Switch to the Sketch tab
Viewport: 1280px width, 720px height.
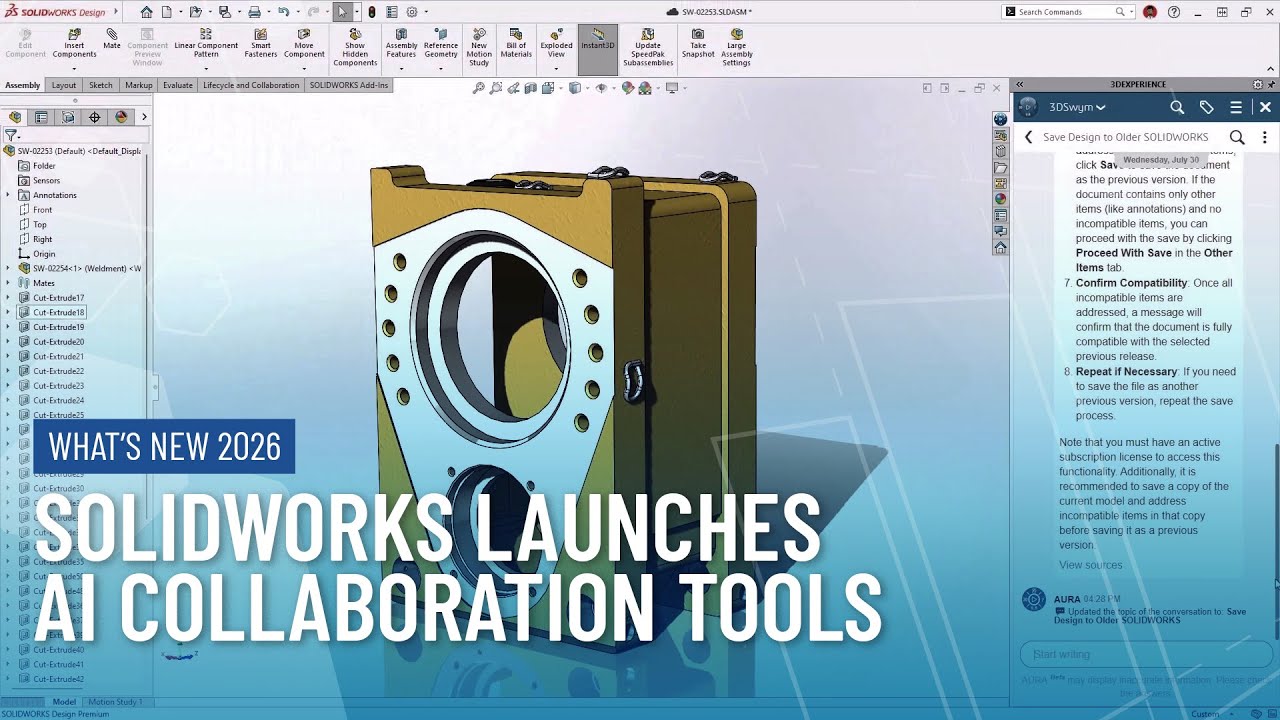(101, 85)
